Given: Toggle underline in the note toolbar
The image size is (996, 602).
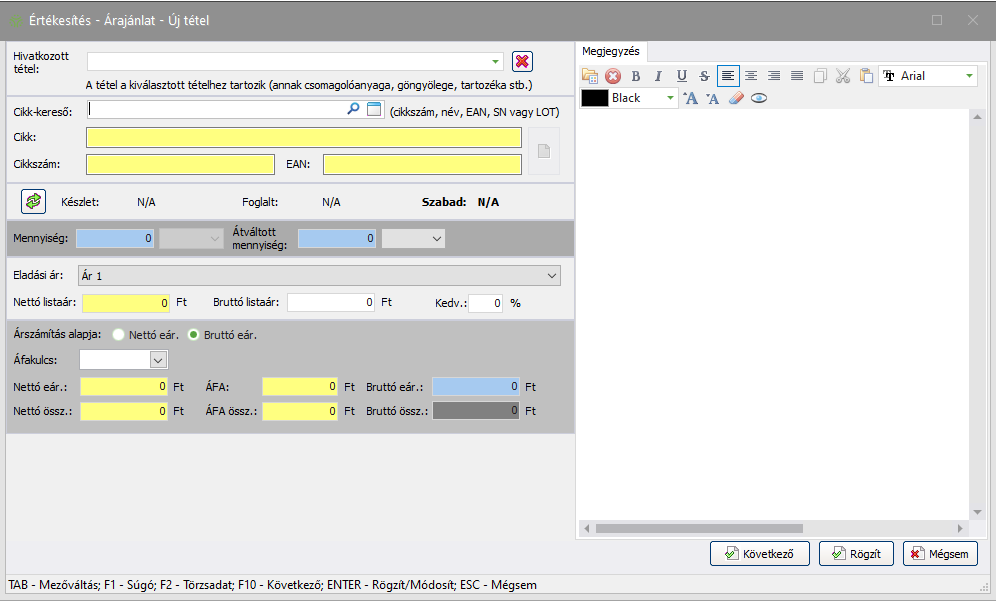Looking at the screenshot, I should (681, 76).
